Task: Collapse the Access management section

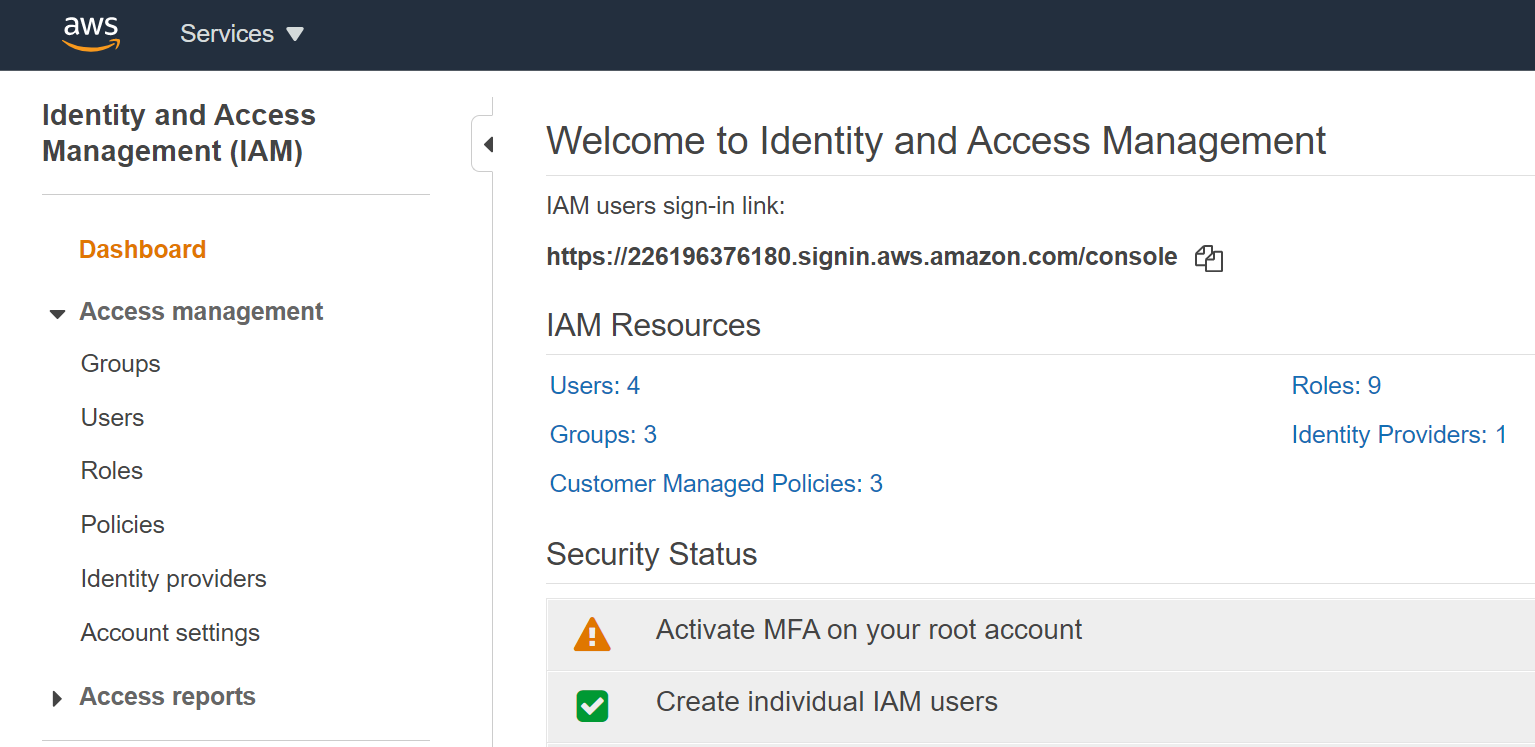Action: (58, 314)
